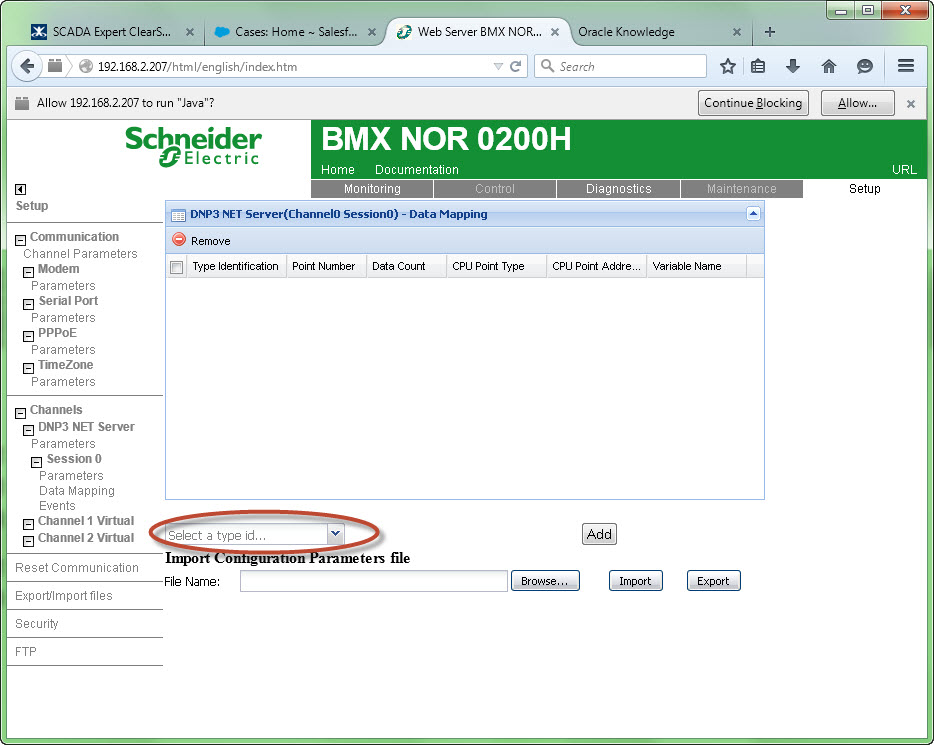Screen dimensions: 934x745
Task: Sort by the Point Number column header
Action: coord(325,266)
